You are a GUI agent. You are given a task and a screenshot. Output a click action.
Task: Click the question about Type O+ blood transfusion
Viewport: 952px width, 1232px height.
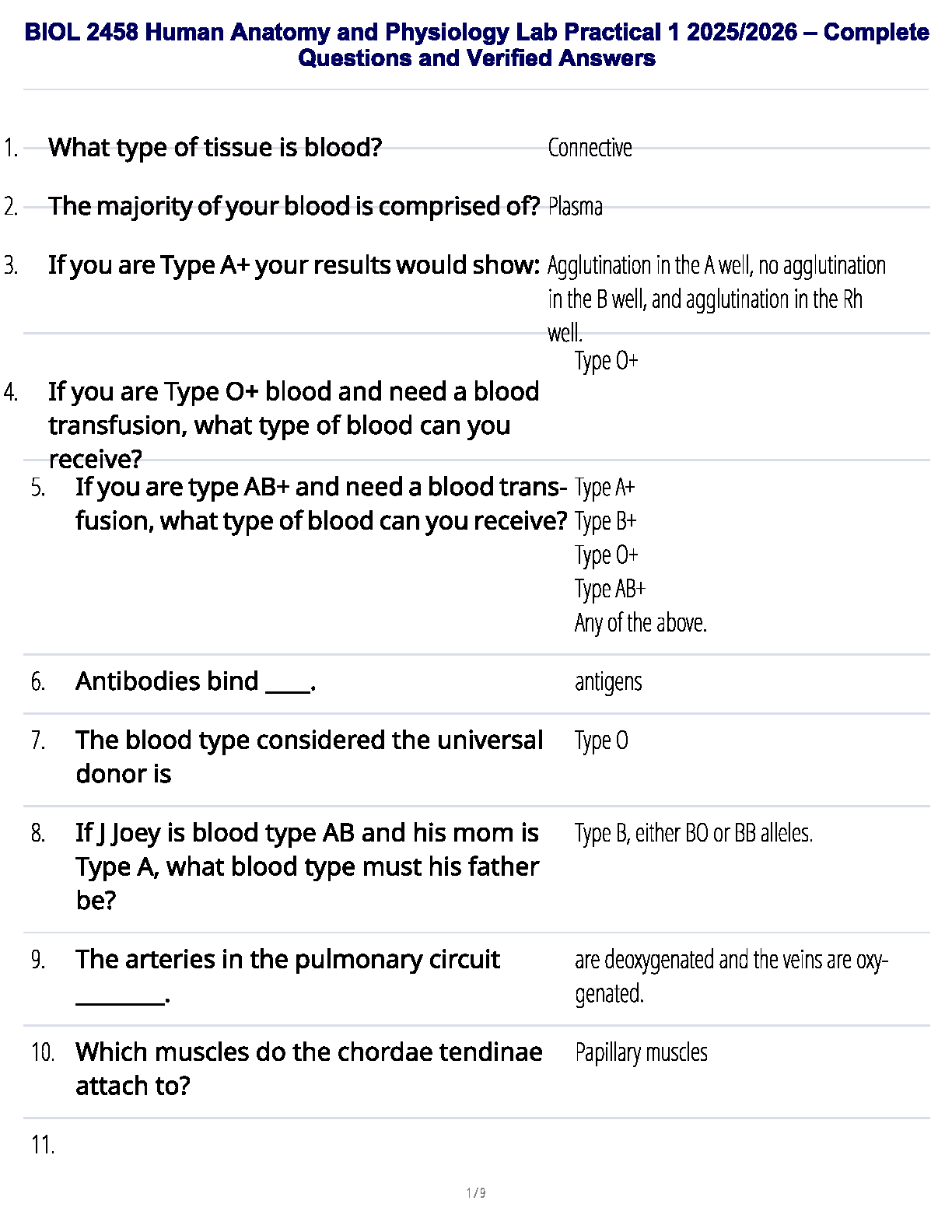(293, 425)
